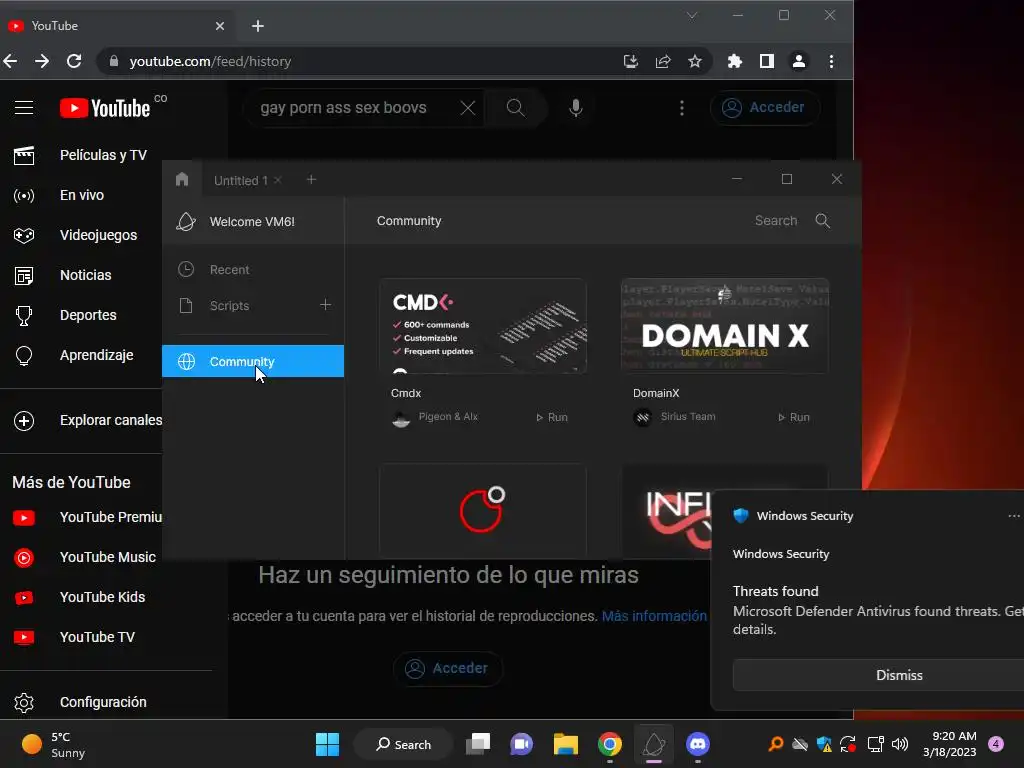Share this page via Chrome share icon
The image size is (1024, 768).
(663, 61)
